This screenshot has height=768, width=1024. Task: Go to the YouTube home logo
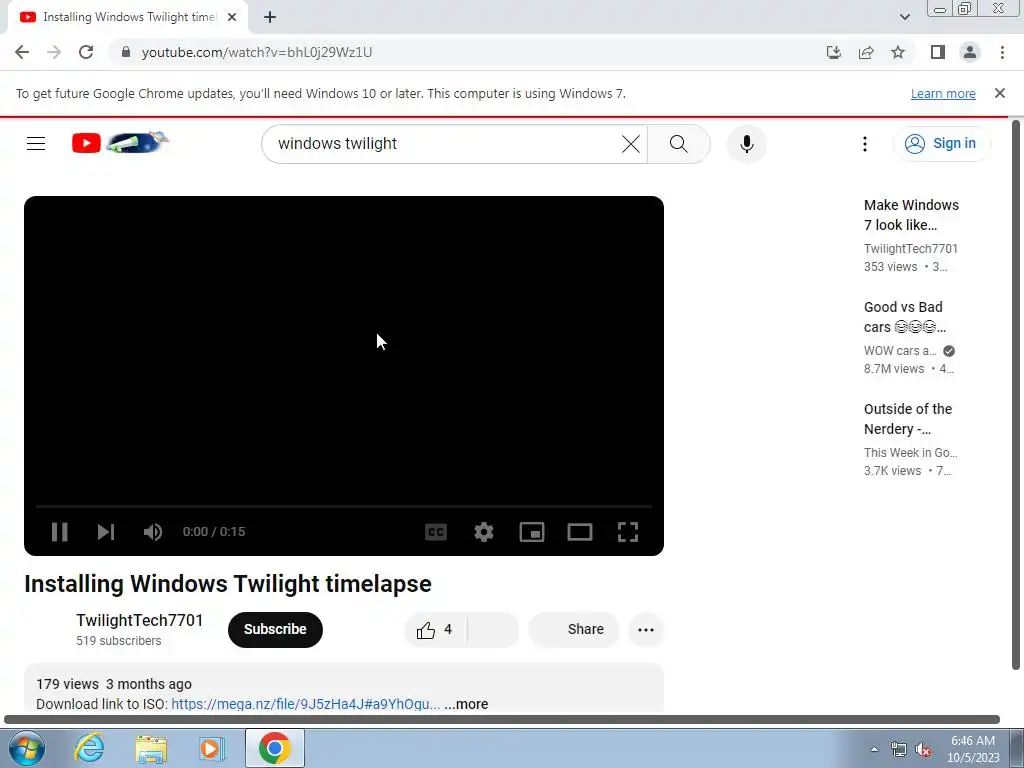click(120, 142)
